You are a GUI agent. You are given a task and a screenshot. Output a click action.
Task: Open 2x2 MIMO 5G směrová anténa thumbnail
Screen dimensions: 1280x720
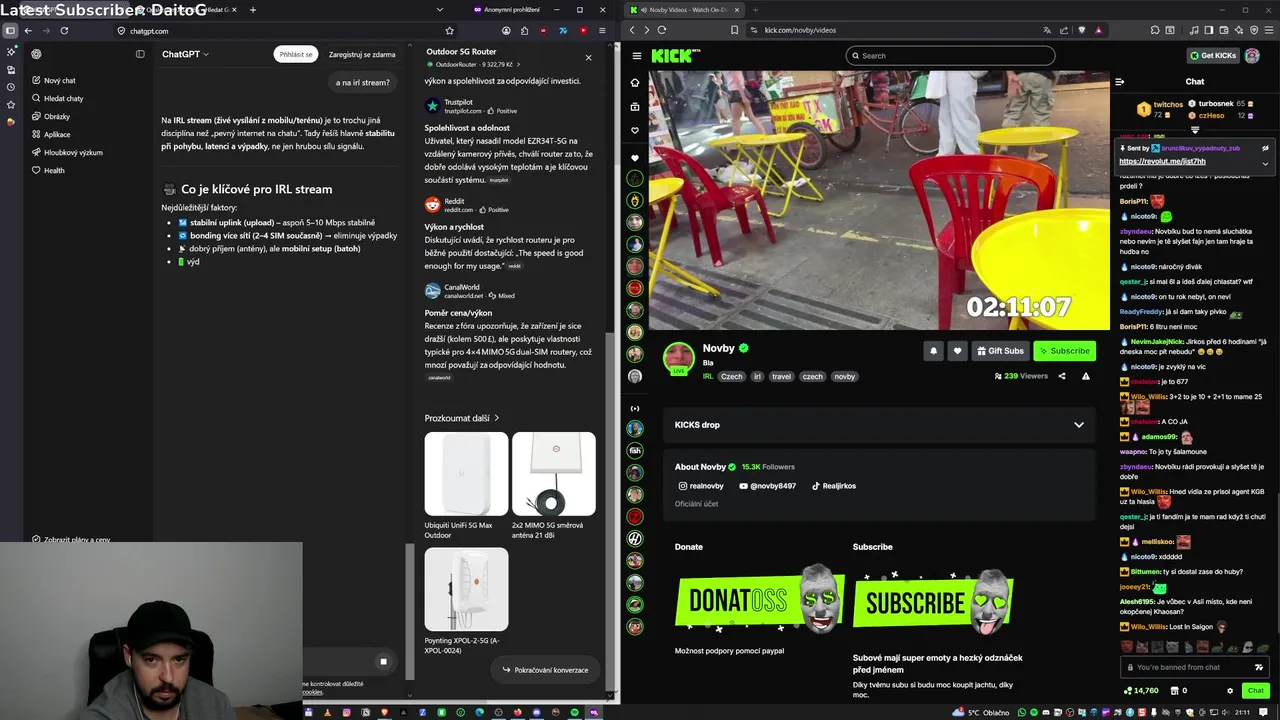click(553, 474)
